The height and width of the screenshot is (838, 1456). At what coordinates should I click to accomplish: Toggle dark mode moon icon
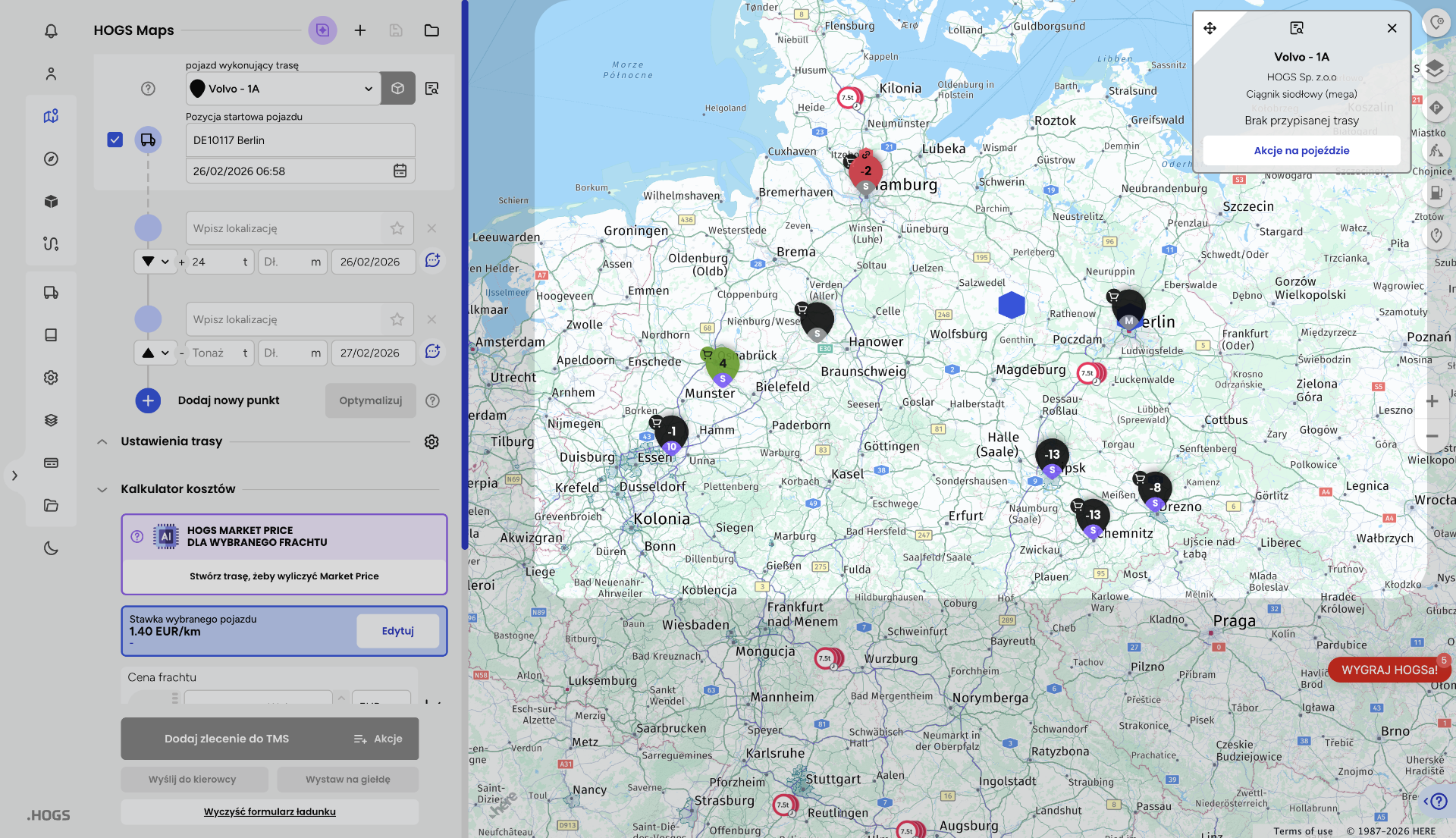coord(51,548)
